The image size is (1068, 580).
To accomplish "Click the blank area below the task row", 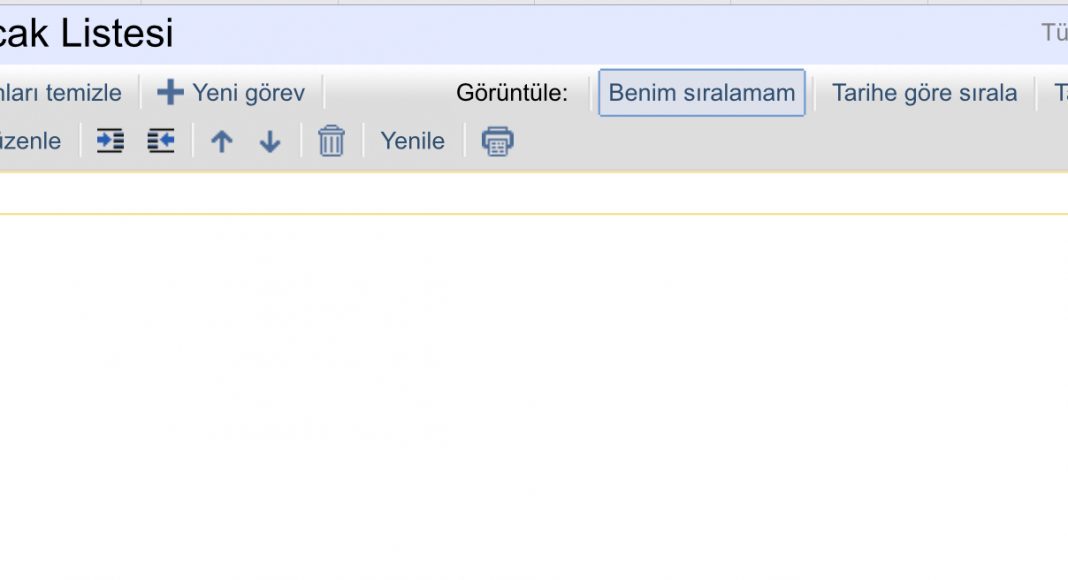I will coord(534,395).
